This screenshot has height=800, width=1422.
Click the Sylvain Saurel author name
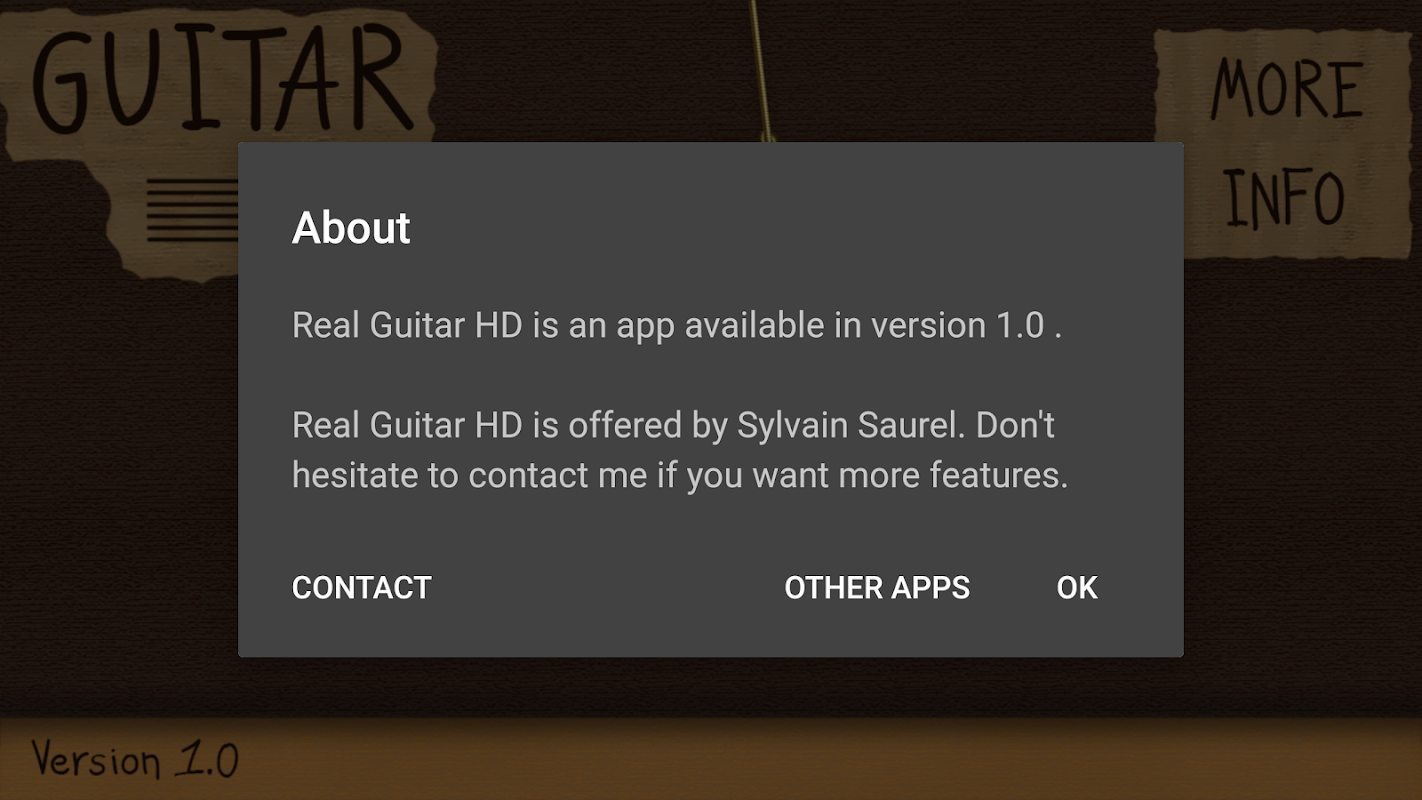(x=850, y=426)
